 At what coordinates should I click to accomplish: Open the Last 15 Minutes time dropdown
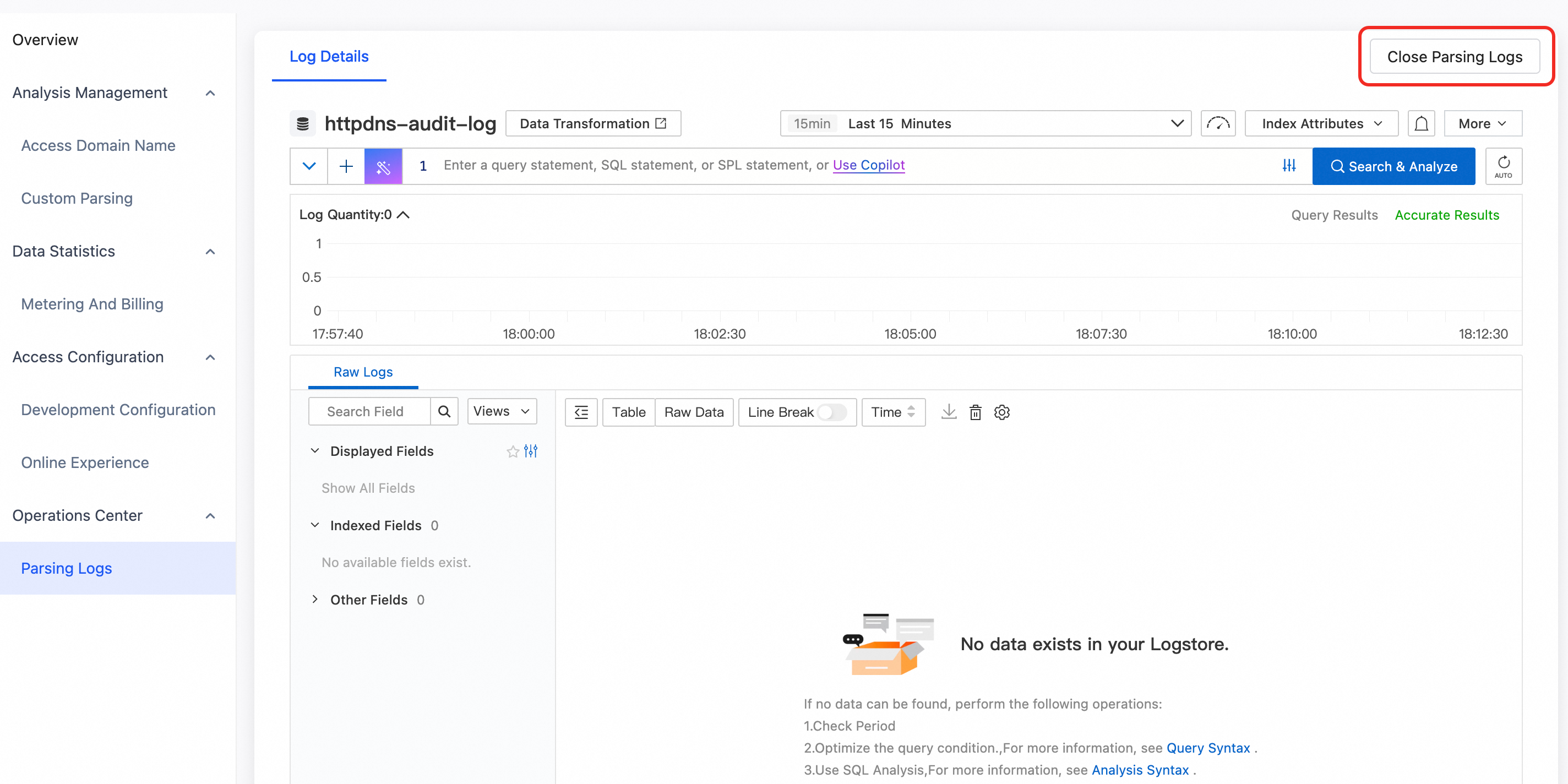(986, 123)
